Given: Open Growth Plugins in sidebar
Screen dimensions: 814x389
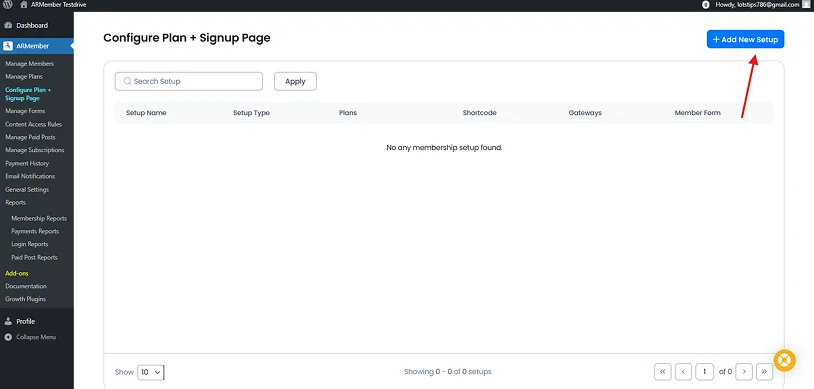Looking at the screenshot, I should pyautogui.click(x=25, y=299).
